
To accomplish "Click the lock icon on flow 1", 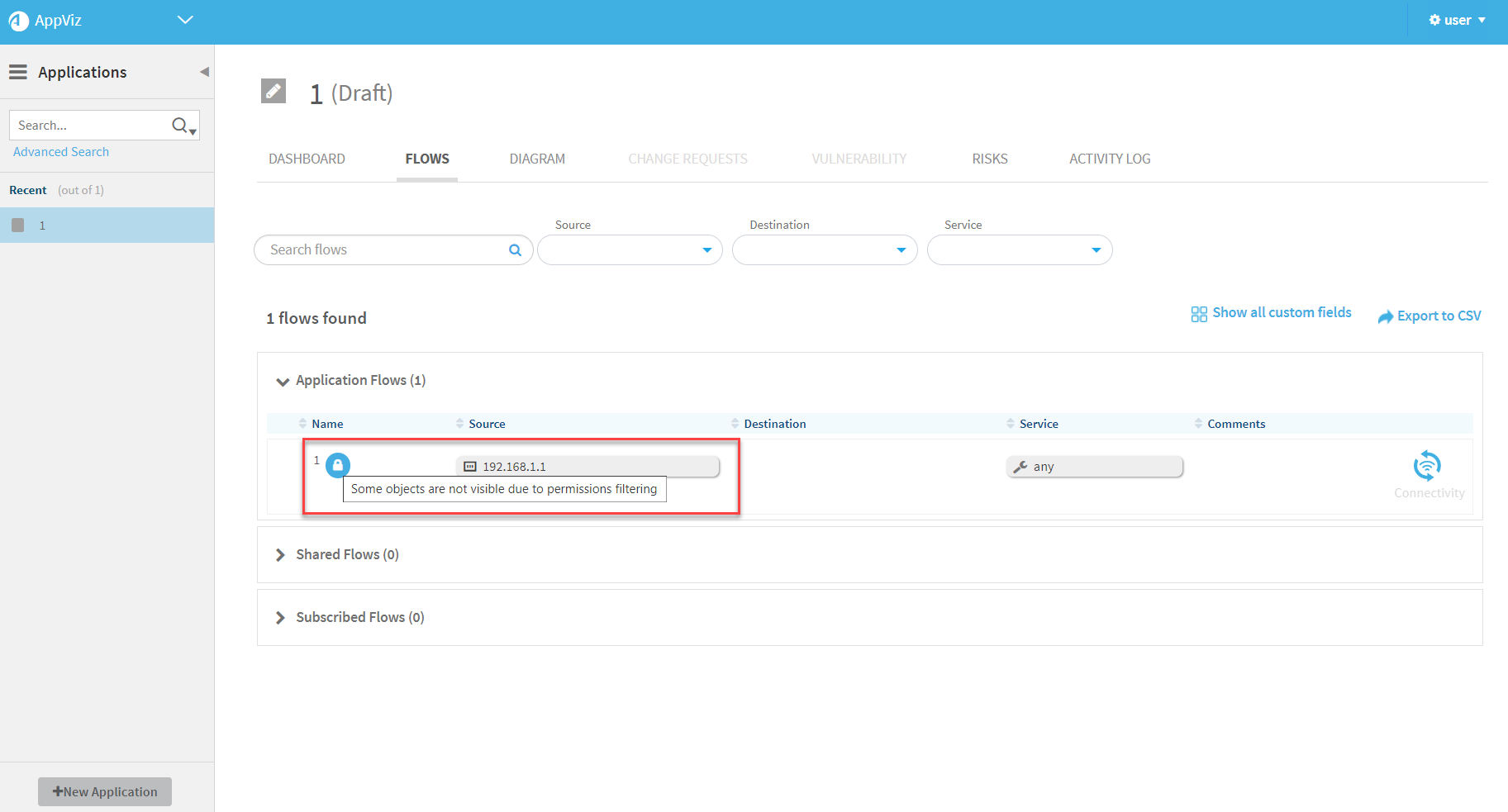I will tap(337, 465).
